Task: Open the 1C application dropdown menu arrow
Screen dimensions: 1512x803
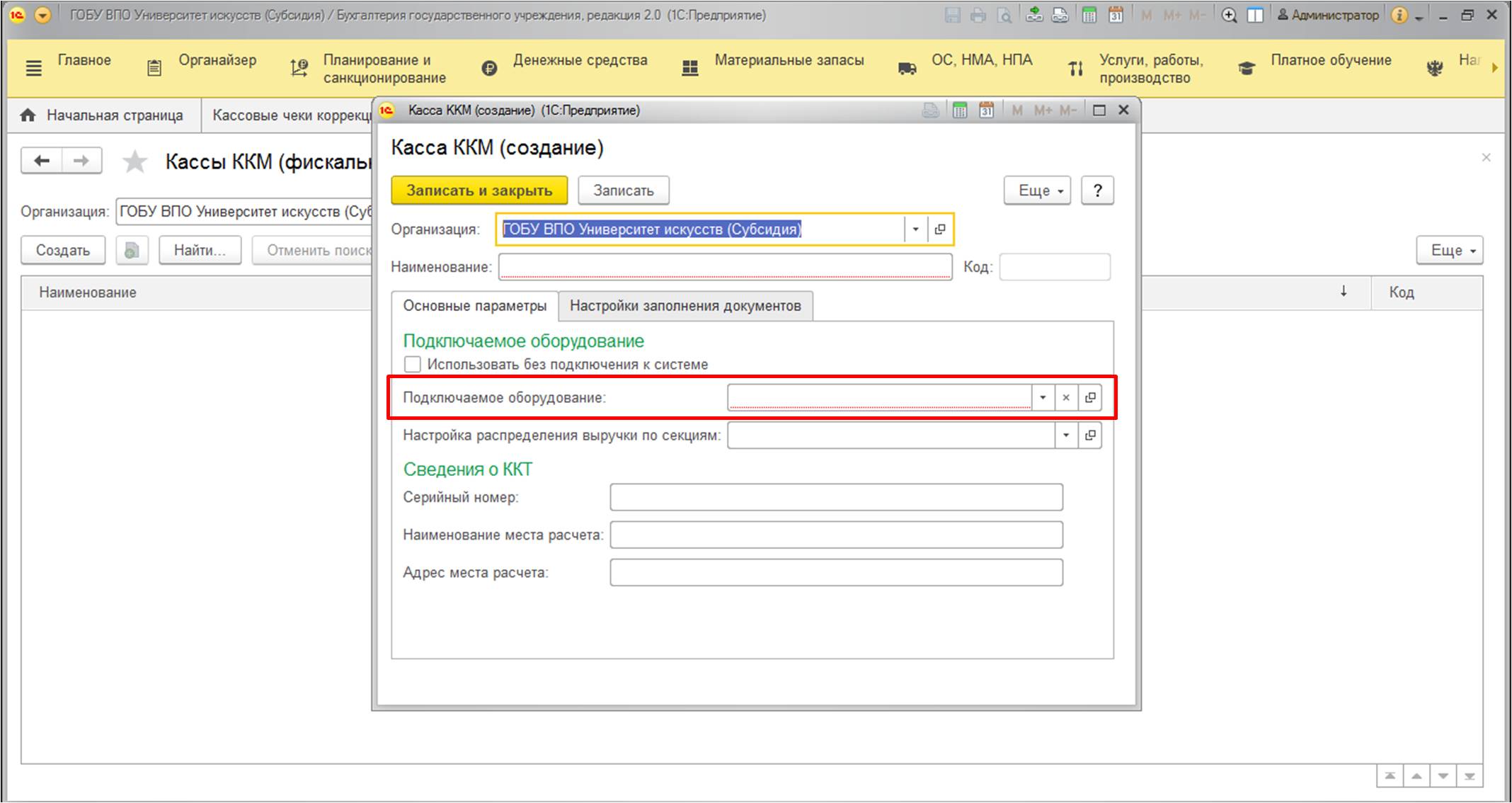Action: [x=42, y=15]
